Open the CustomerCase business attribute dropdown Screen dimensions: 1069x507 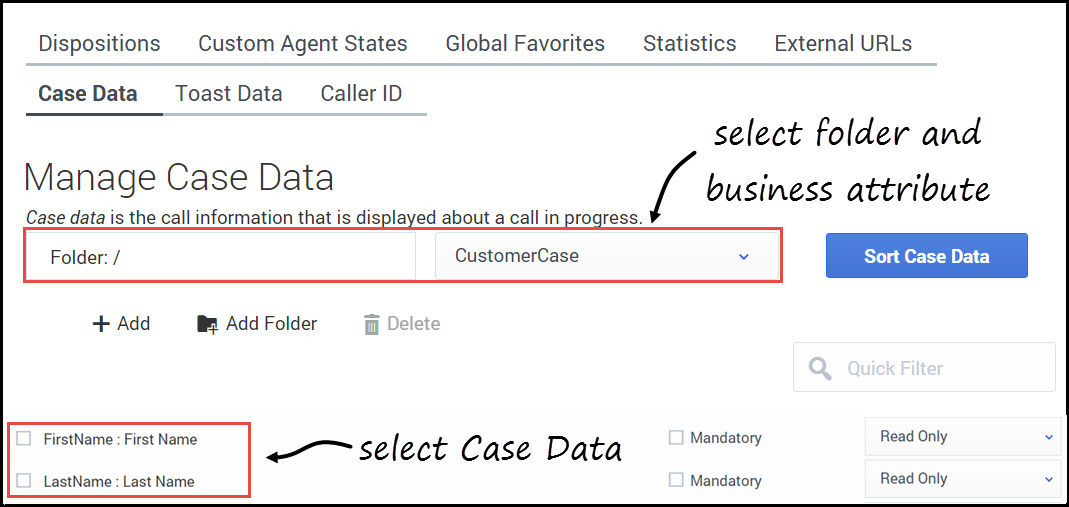[606, 256]
